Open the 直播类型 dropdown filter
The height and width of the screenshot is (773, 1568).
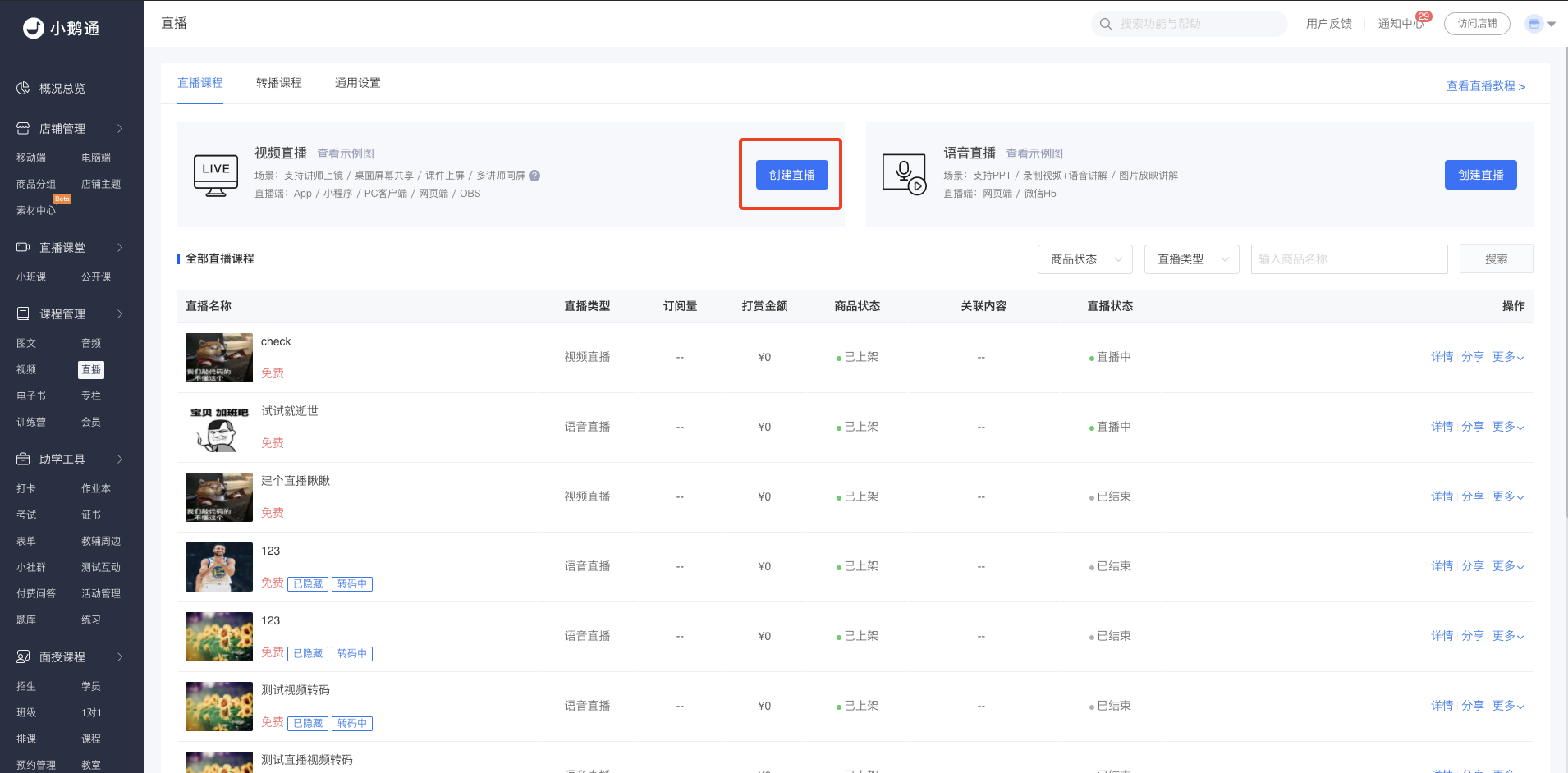1192,259
